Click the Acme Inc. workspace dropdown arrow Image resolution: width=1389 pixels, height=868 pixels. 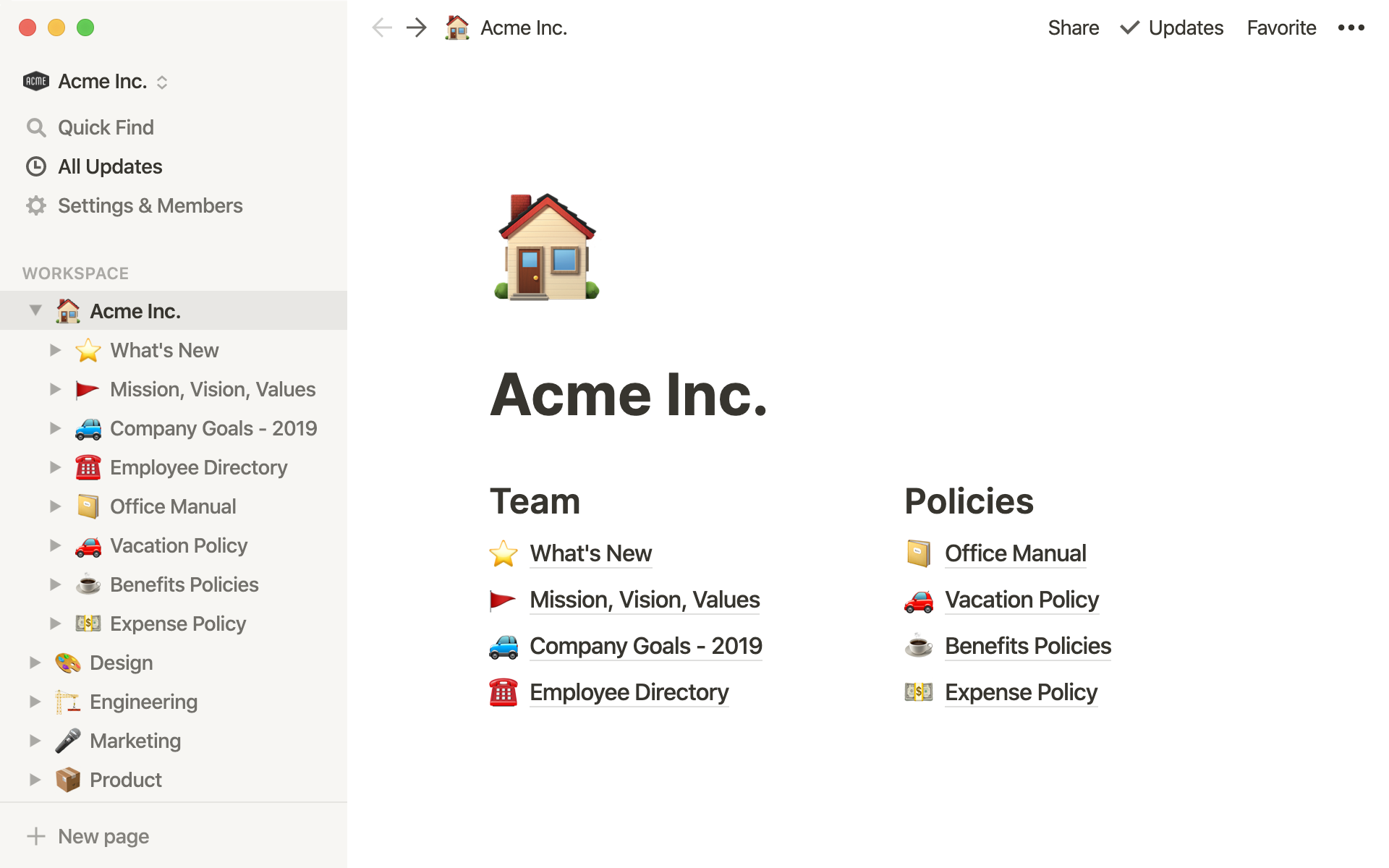pos(162,82)
